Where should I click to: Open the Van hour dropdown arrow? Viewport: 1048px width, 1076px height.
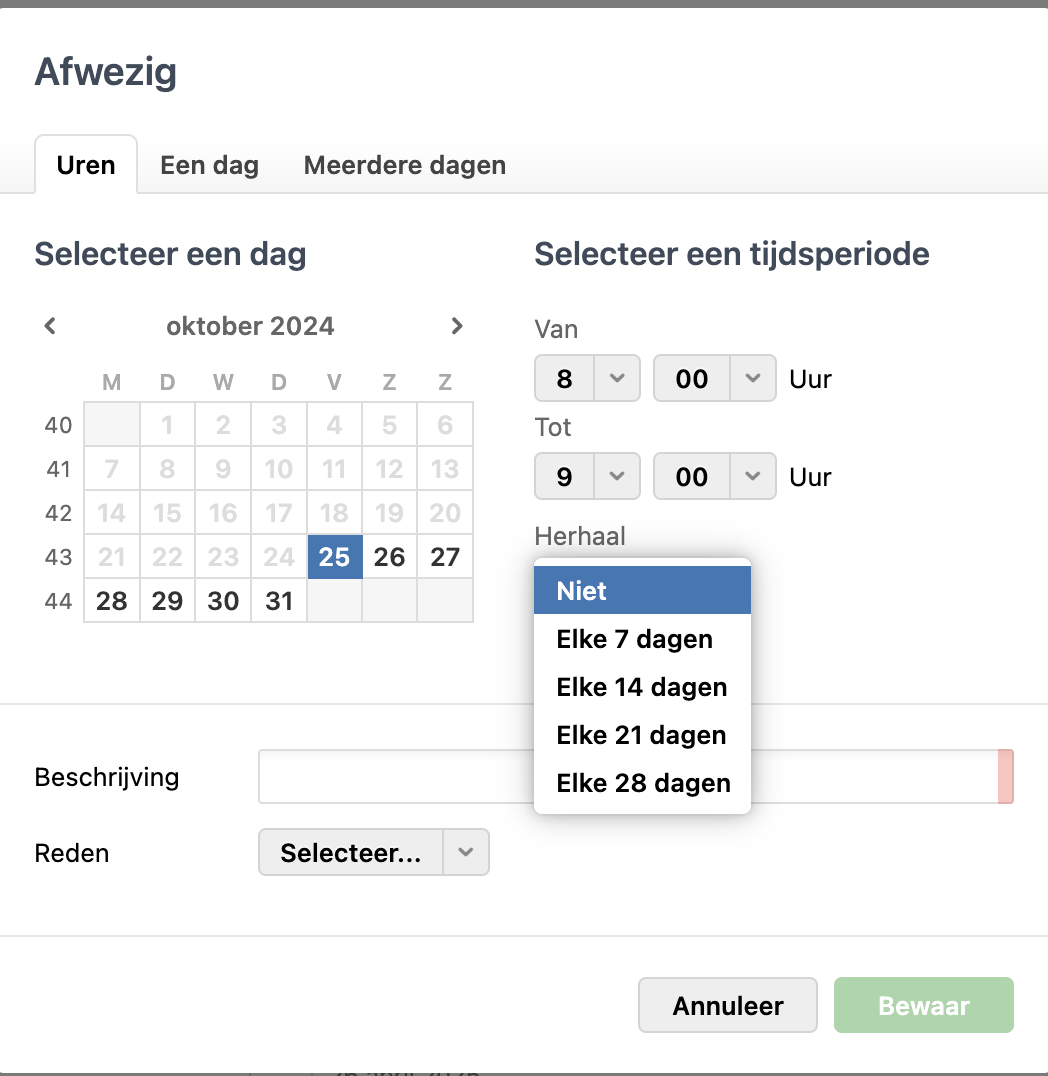[617, 379]
